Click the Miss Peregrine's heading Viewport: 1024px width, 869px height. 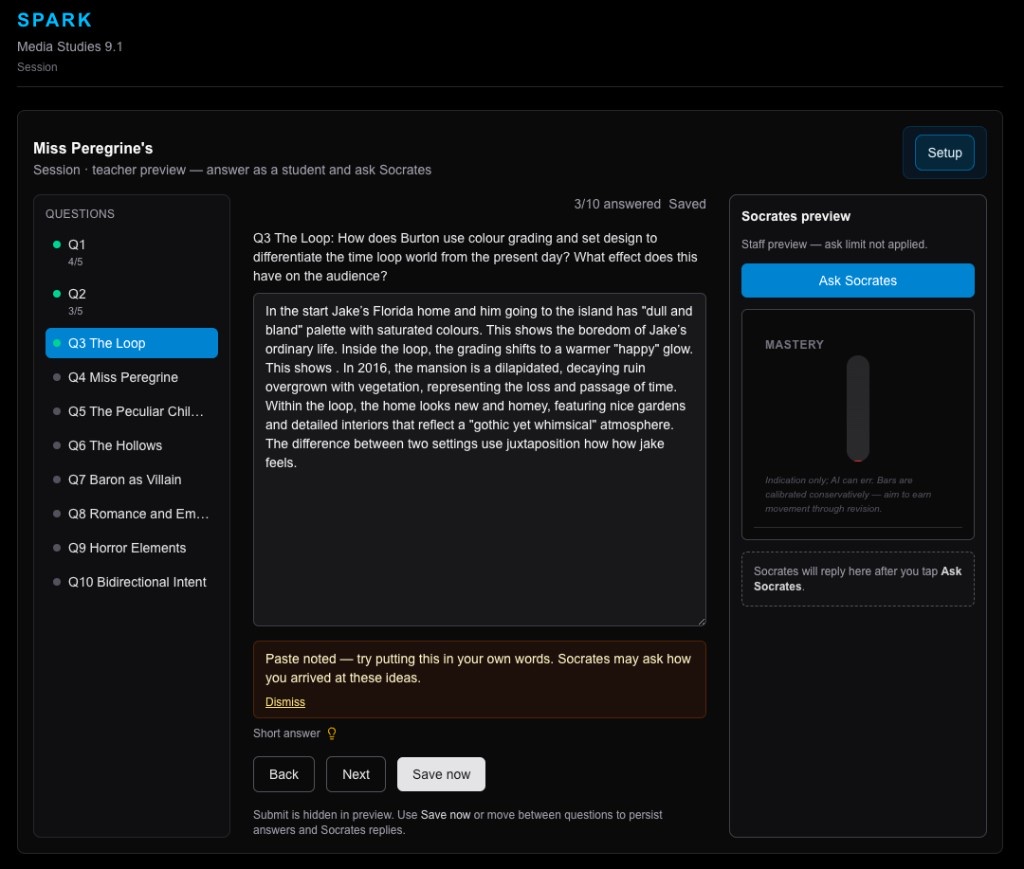[93, 148]
